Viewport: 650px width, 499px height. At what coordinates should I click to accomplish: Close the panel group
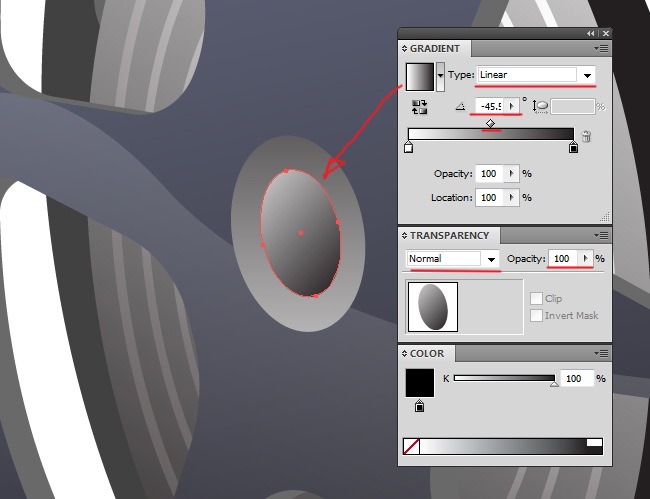pos(606,34)
